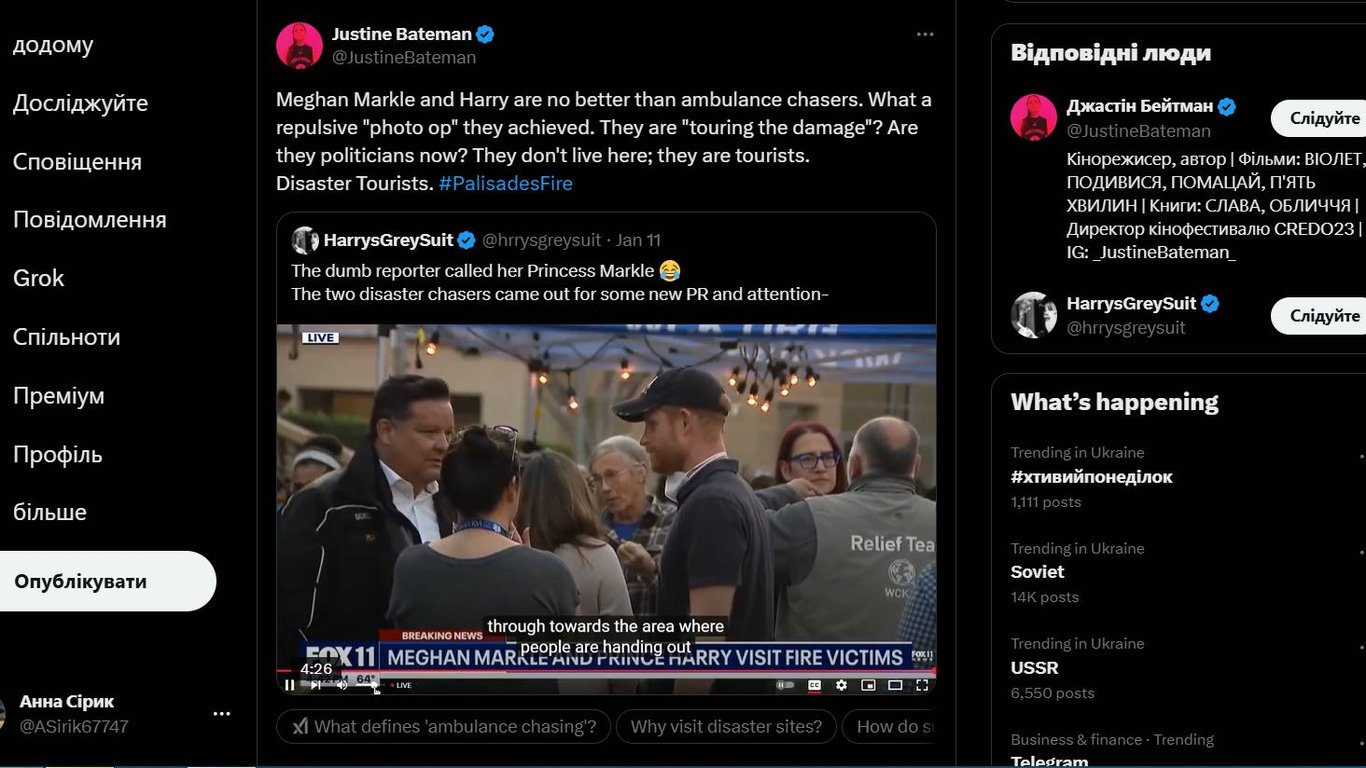Viewport: 1366px width, 768px height.
Task: Open the #PalisadesFire hashtag link
Action: (x=505, y=183)
